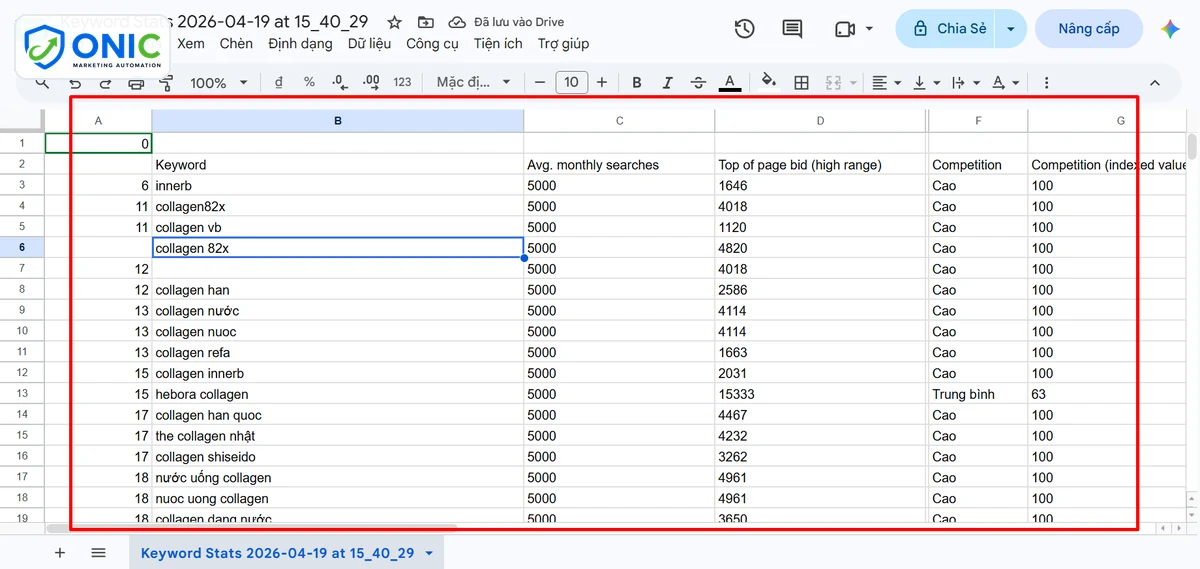1200x569 pixels.
Task: Open version history clock icon
Action: [x=744, y=29]
